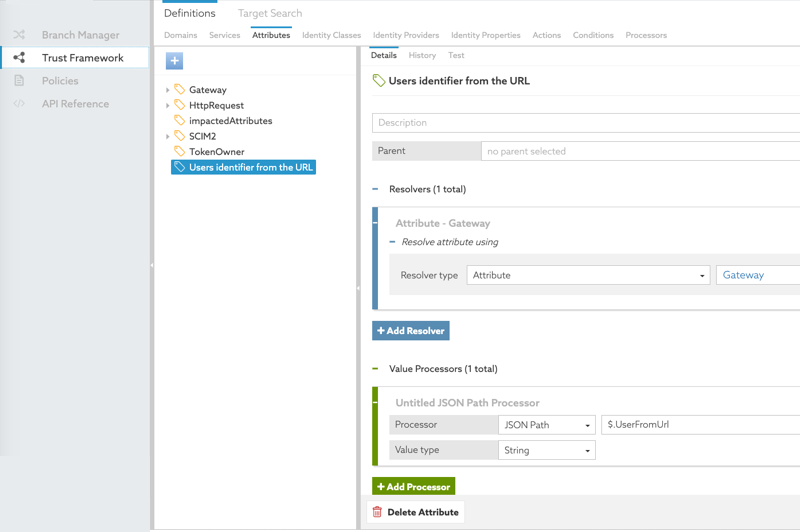Screen dimensions: 800x532
Task: Click the Delete Attribute button
Action: coord(415,512)
